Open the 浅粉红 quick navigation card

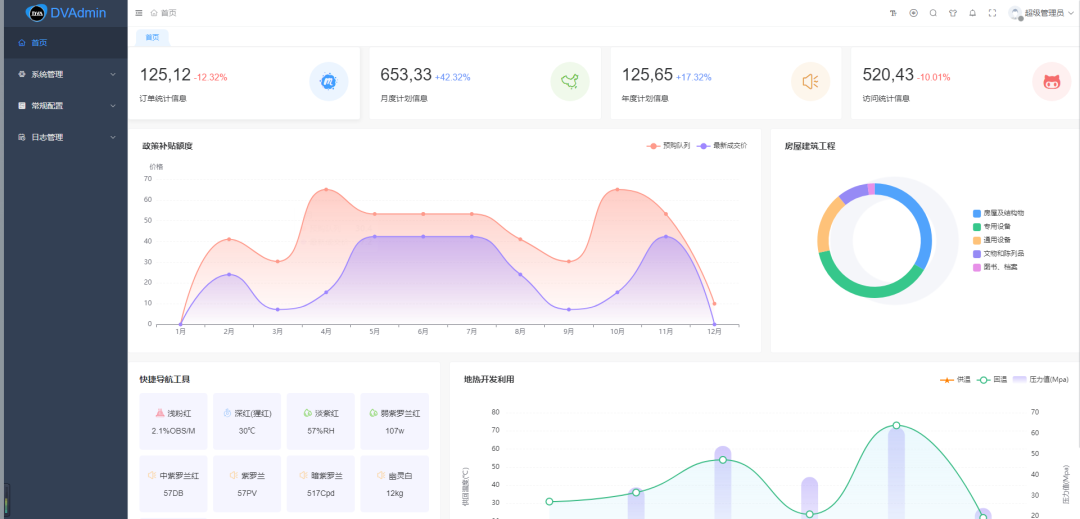tap(173, 421)
